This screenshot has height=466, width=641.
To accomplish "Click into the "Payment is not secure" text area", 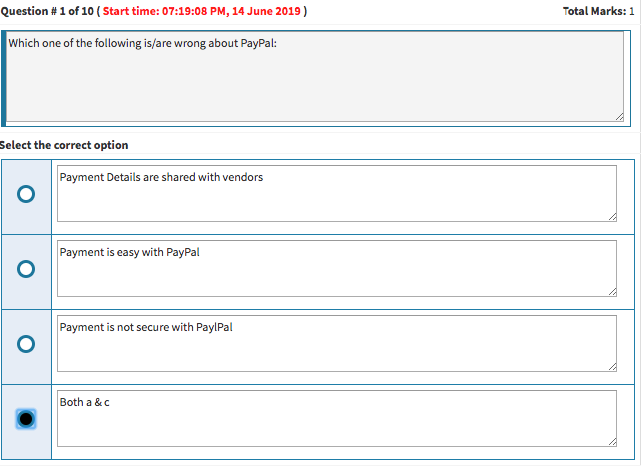I will pos(336,344).
